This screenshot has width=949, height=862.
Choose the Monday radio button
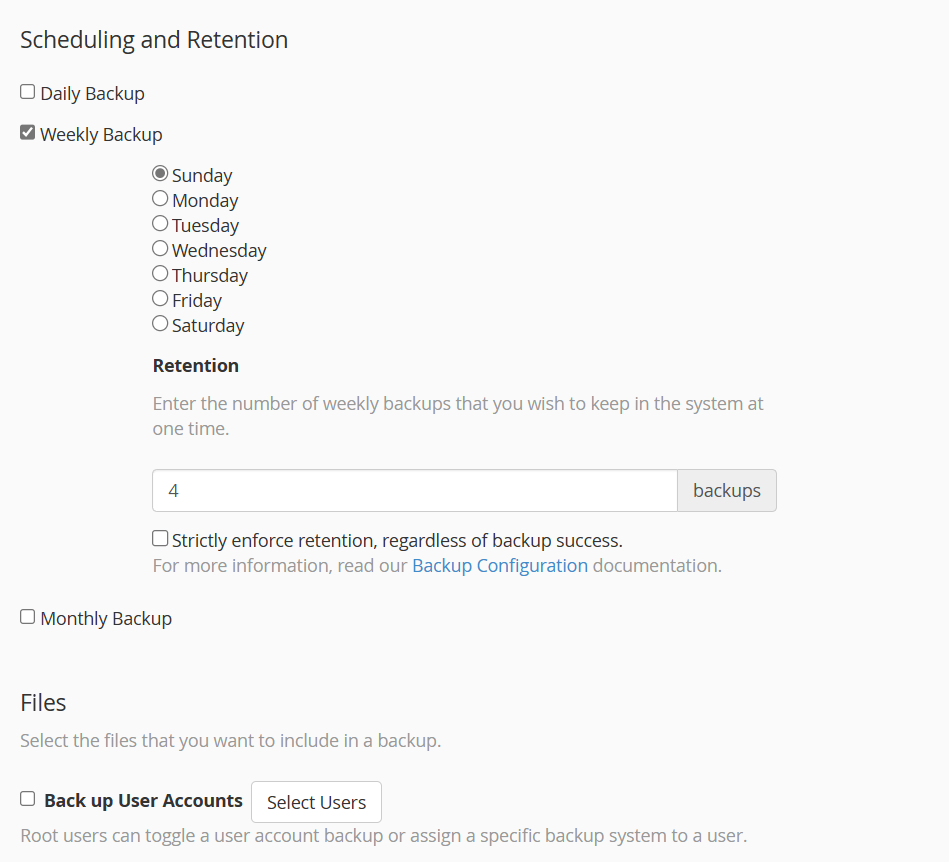click(x=160, y=199)
